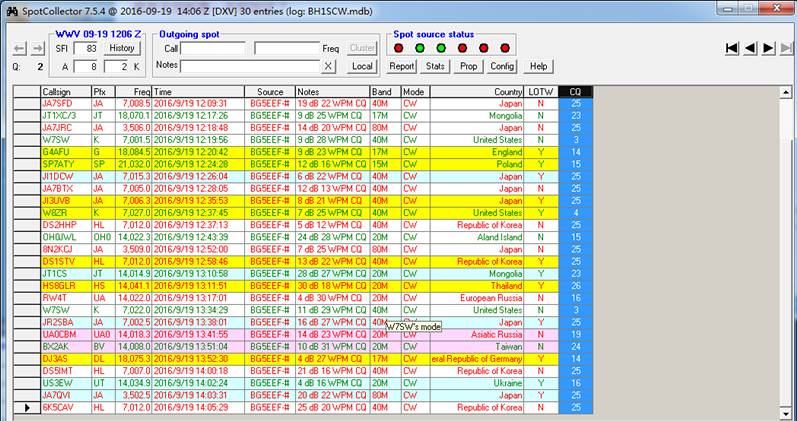Screen dimensions: 797x421
Task: Jump to first entry using navigation icon
Action: point(732,48)
